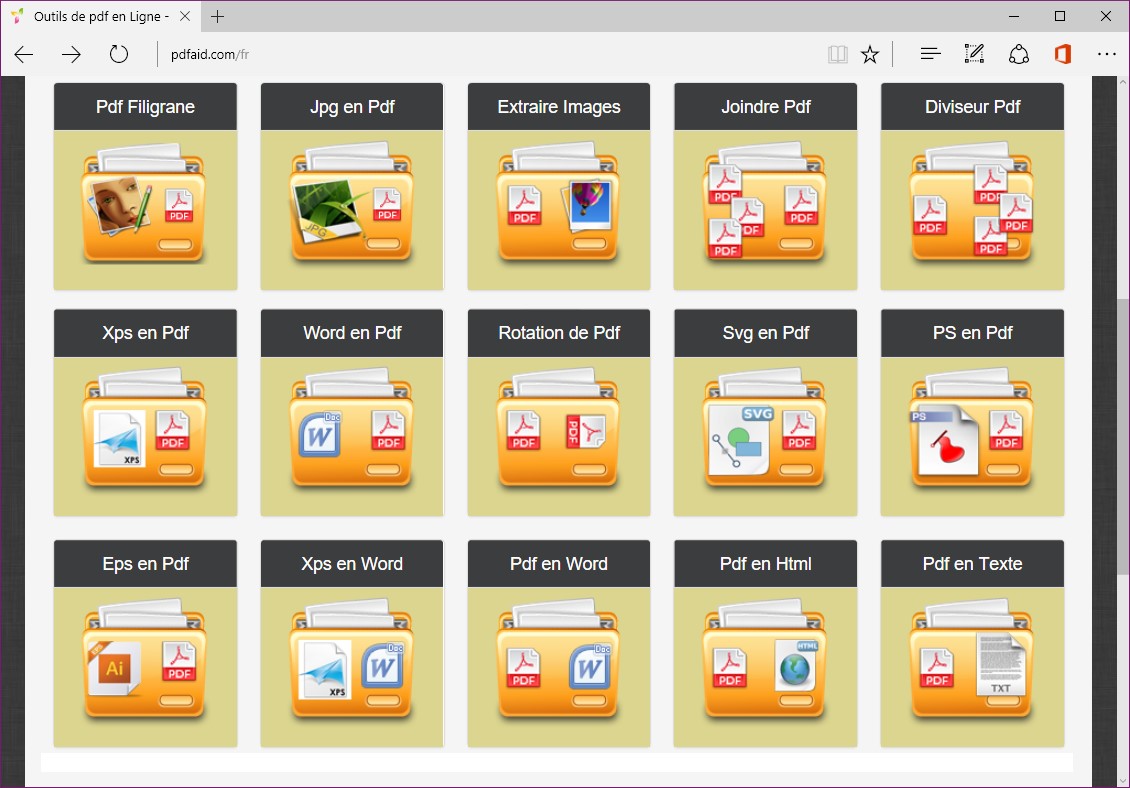
Task: Click the Xps en Word title
Action: pyautogui.click(x=352, y=564)
